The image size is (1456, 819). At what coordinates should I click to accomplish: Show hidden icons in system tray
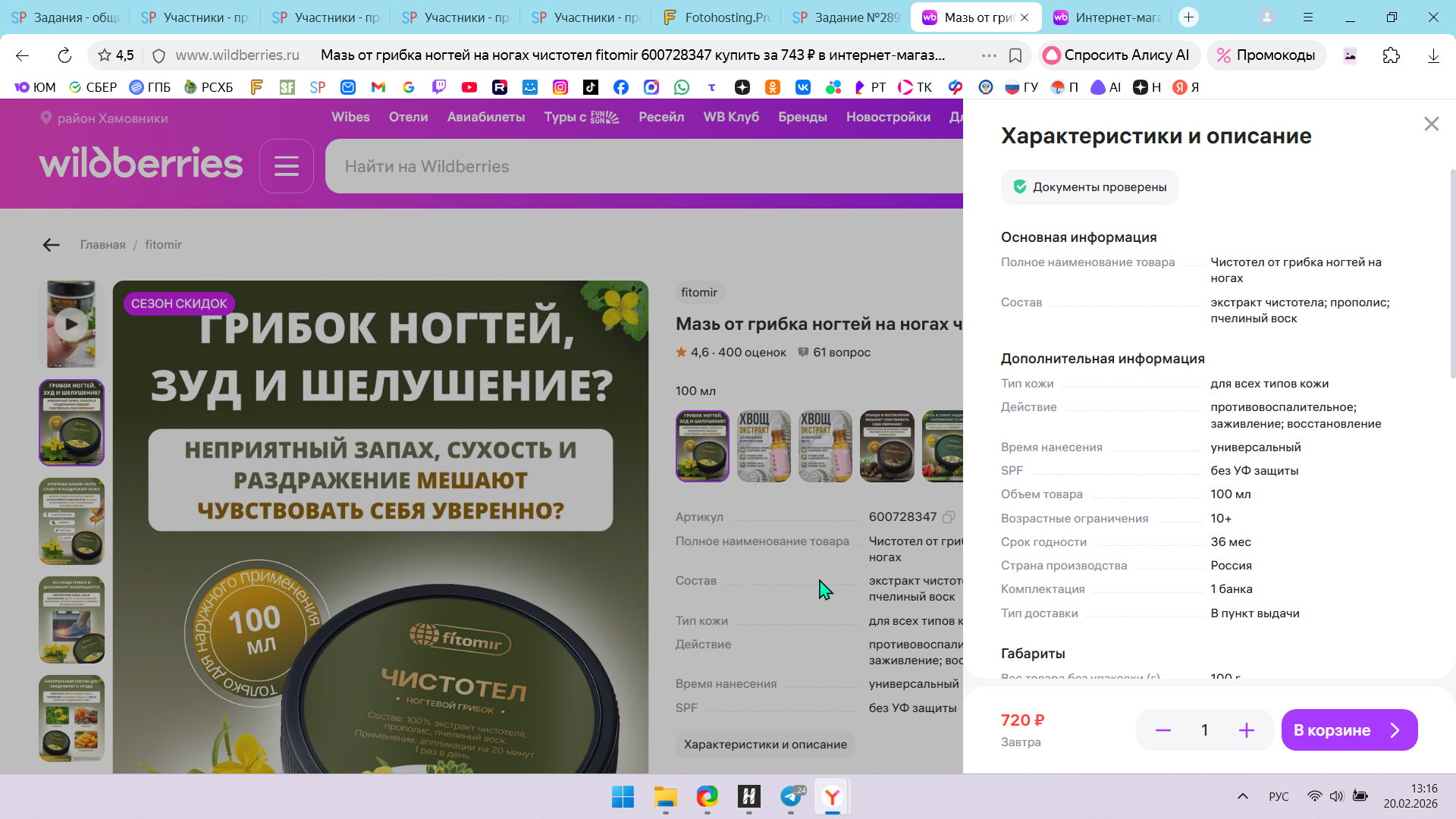1242,796
